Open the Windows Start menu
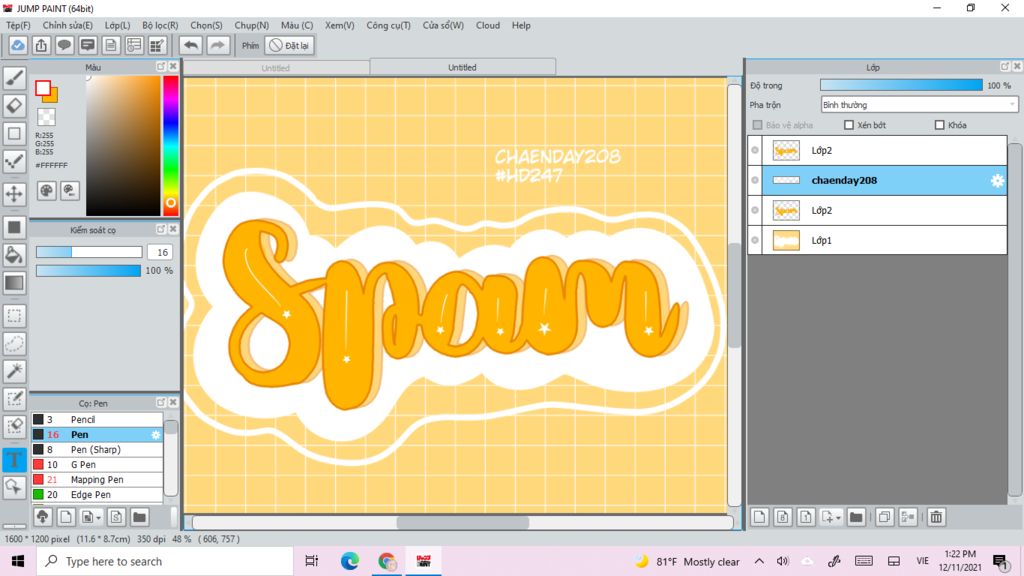This screenshot has height=576, width=1024. [18, 561]
